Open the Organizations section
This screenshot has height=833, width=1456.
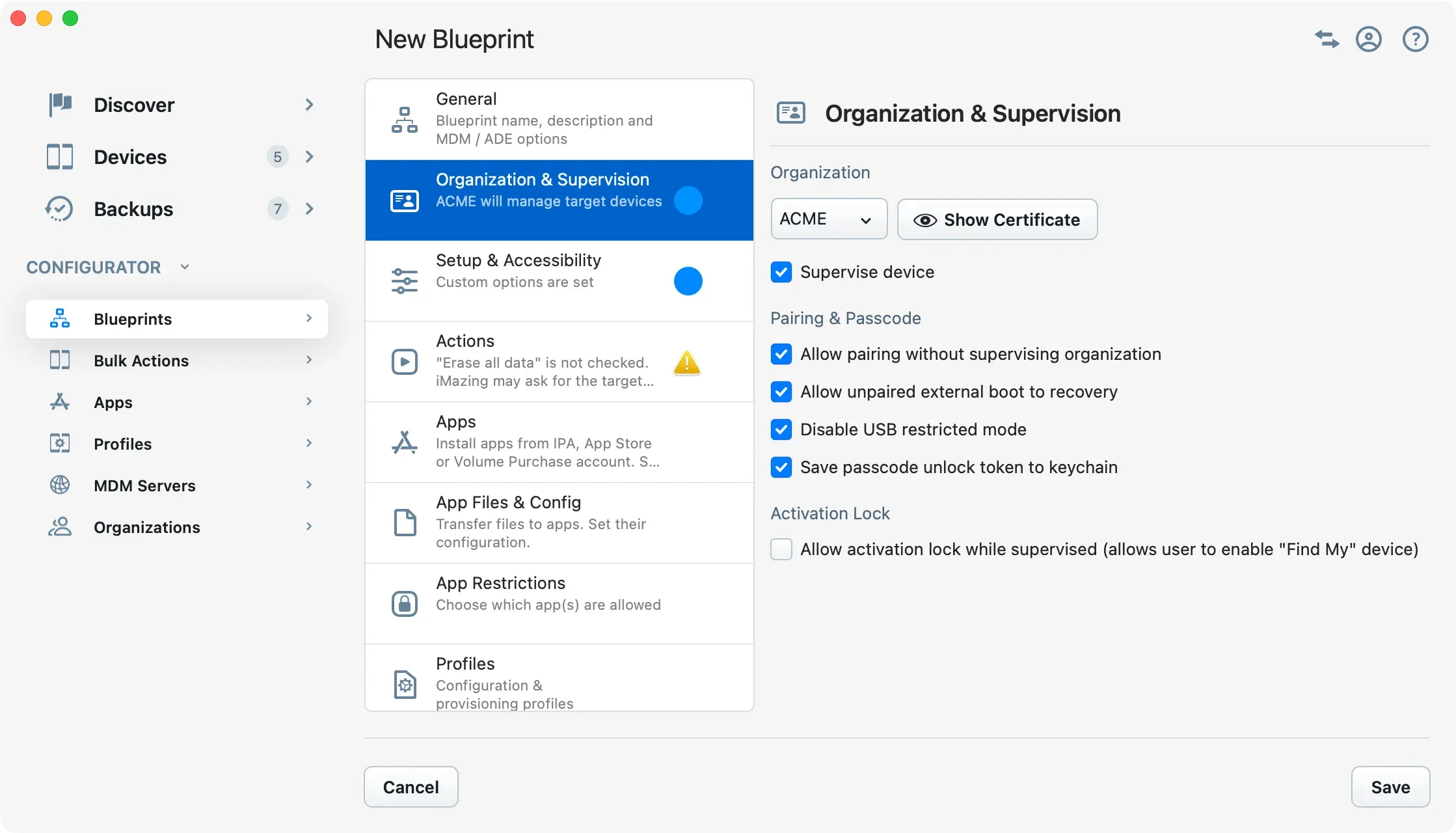(x=146, y=526)
